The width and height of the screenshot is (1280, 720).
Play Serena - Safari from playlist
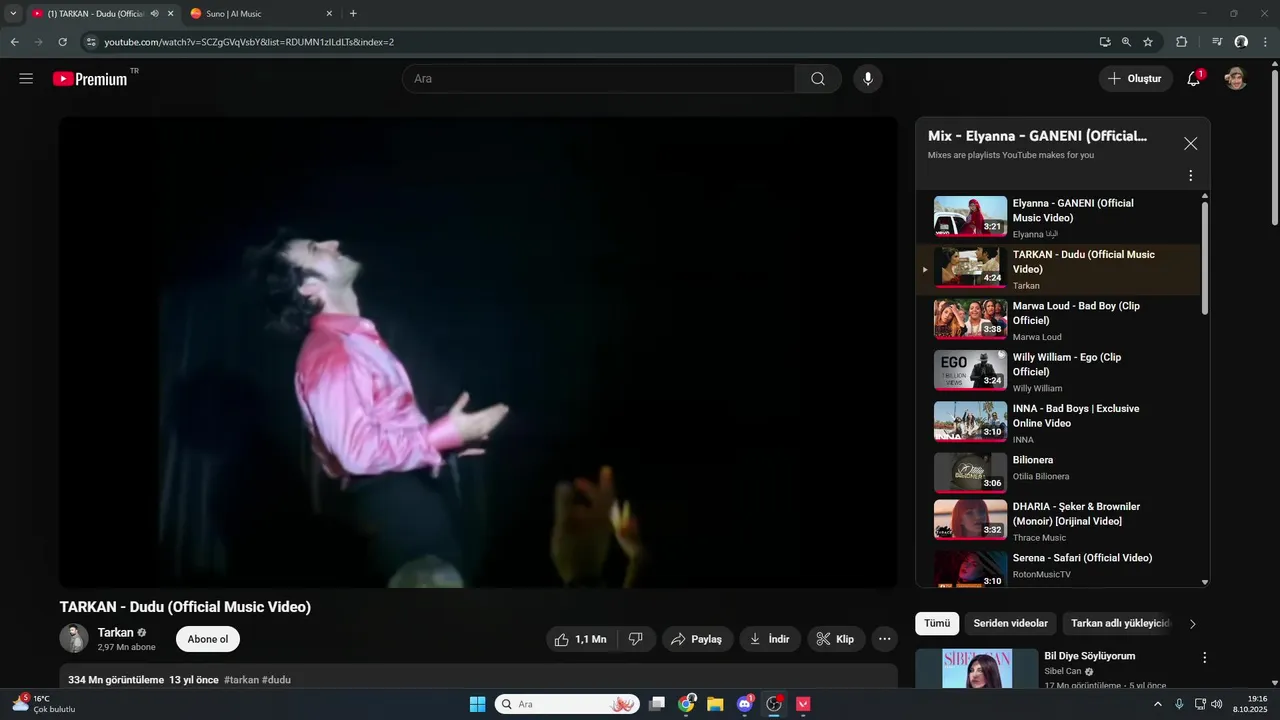pos(1058,567)
